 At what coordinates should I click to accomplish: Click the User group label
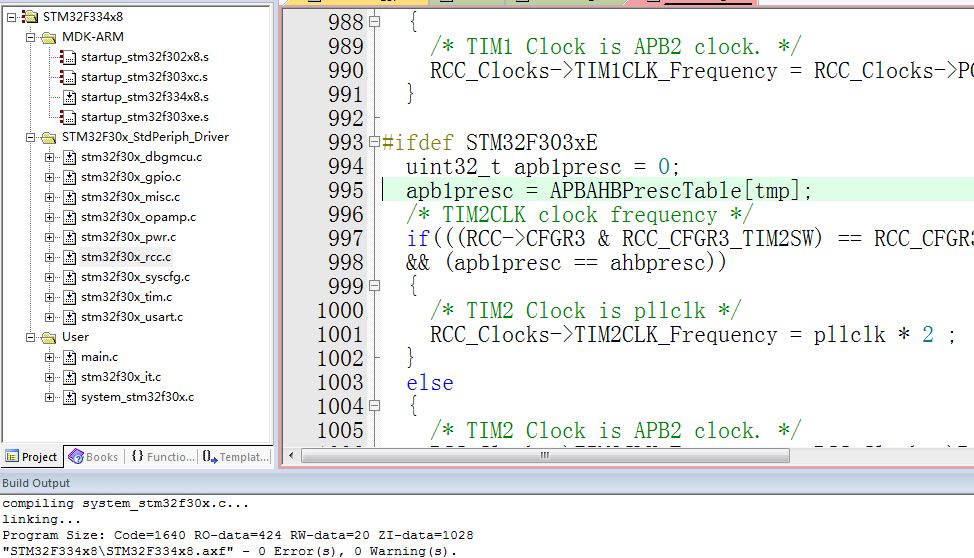pyautogui.click(x=75, y=337)
